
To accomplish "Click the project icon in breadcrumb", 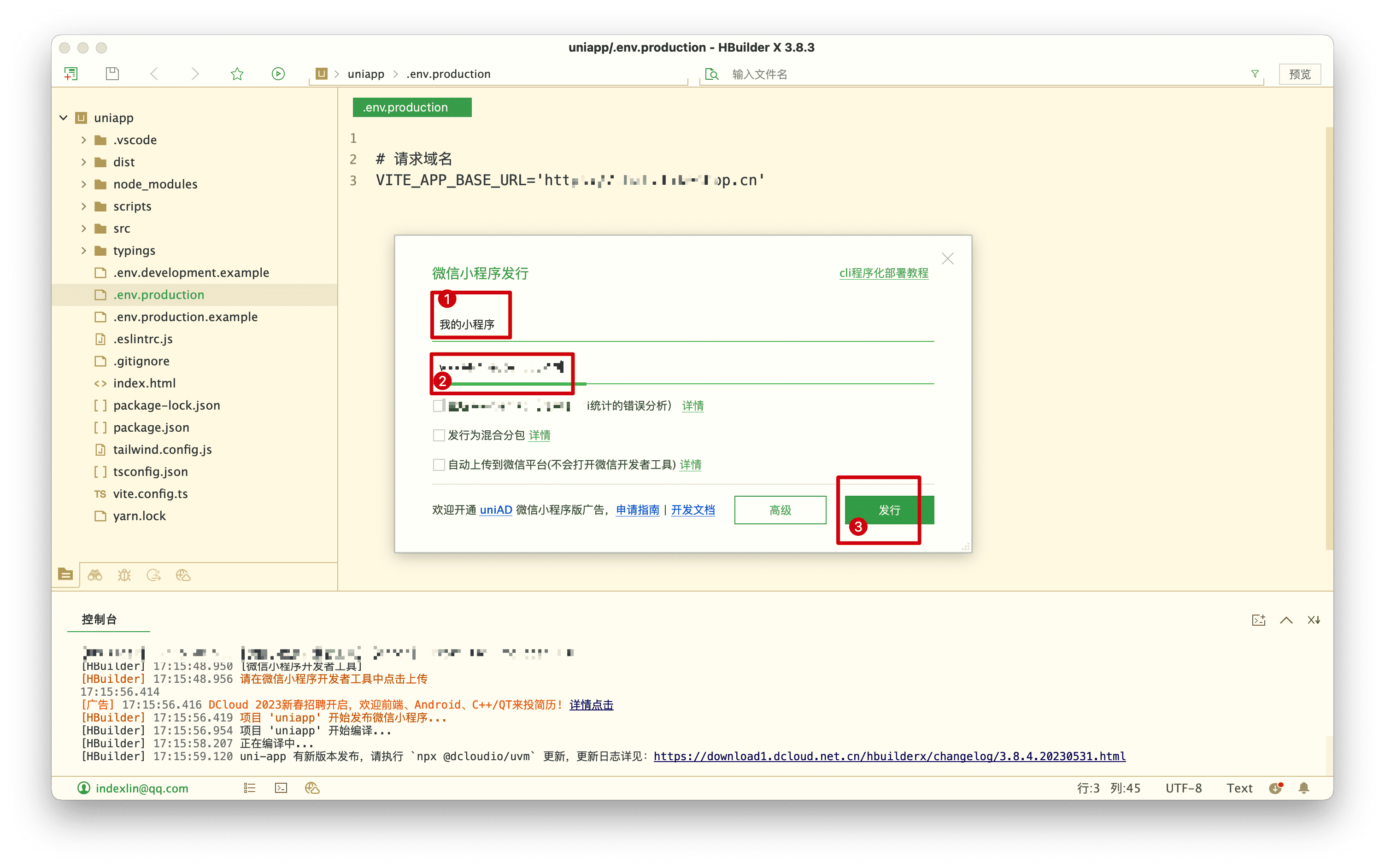I will [x=322, y=74].
